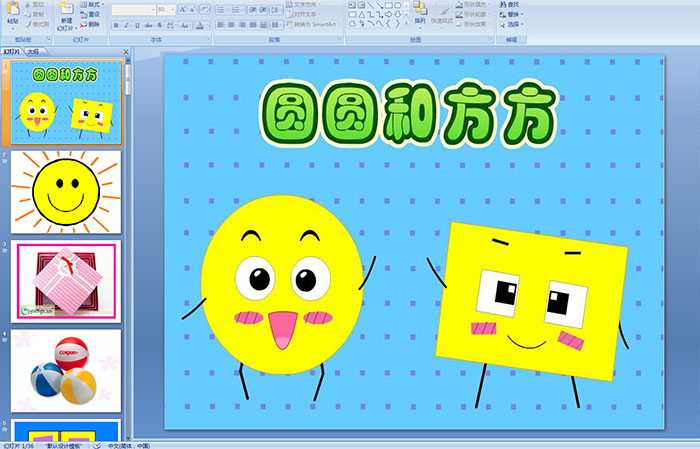Click the slide pane vertical scrollbar thumb
The image size is (700, 449).
pos(128,80)
